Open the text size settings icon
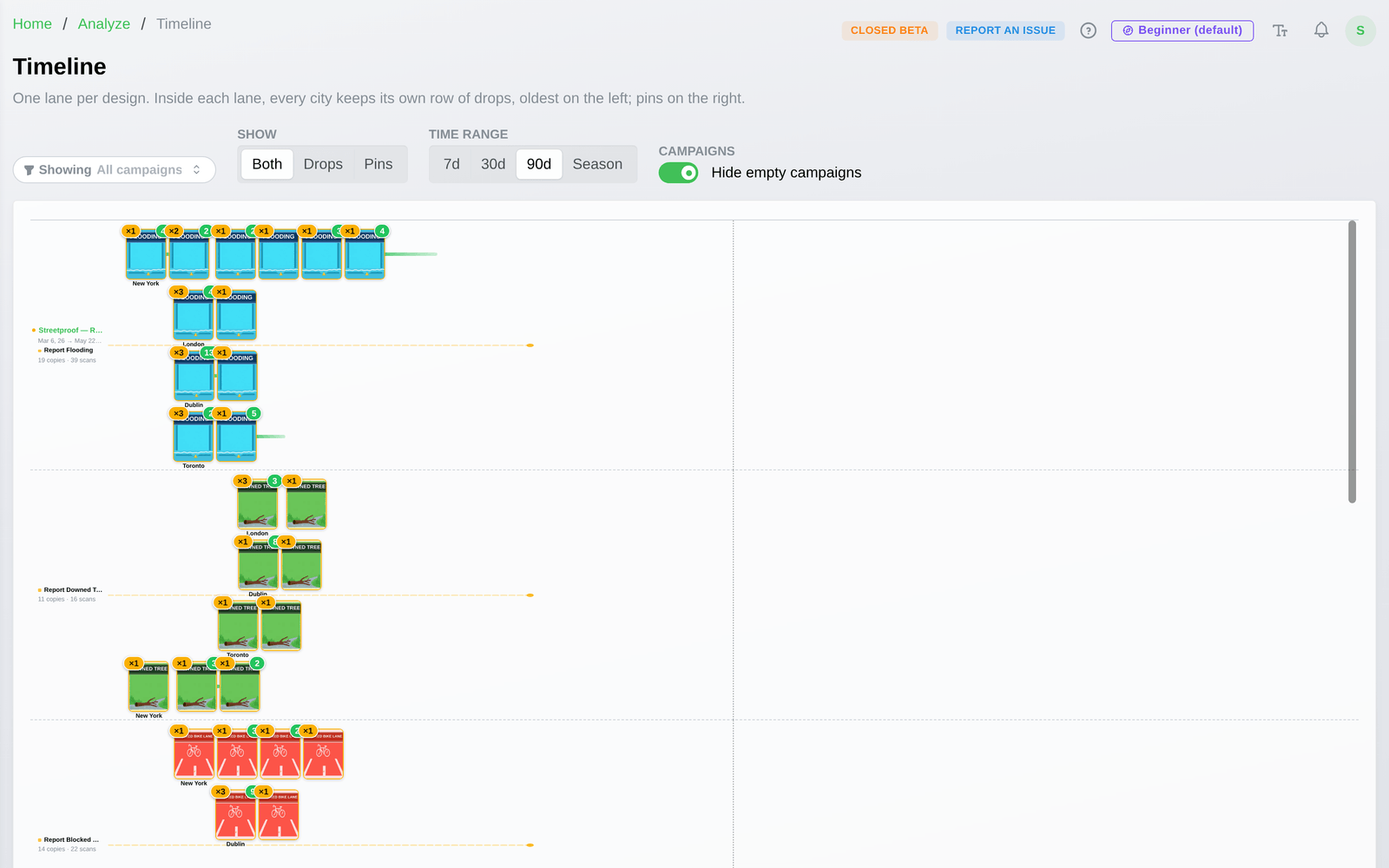 point(1280,30)
